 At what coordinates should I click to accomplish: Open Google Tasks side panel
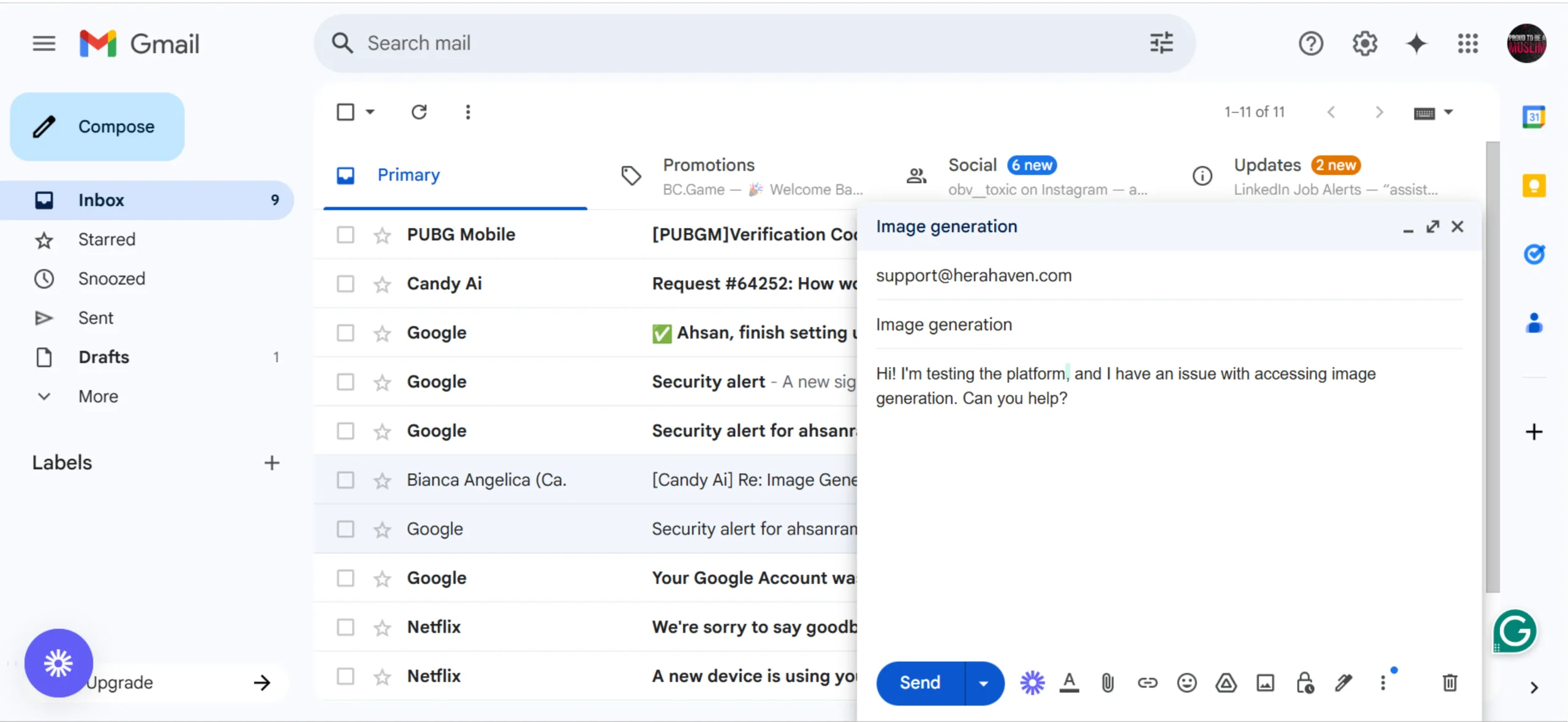[x=1534, y=254]
